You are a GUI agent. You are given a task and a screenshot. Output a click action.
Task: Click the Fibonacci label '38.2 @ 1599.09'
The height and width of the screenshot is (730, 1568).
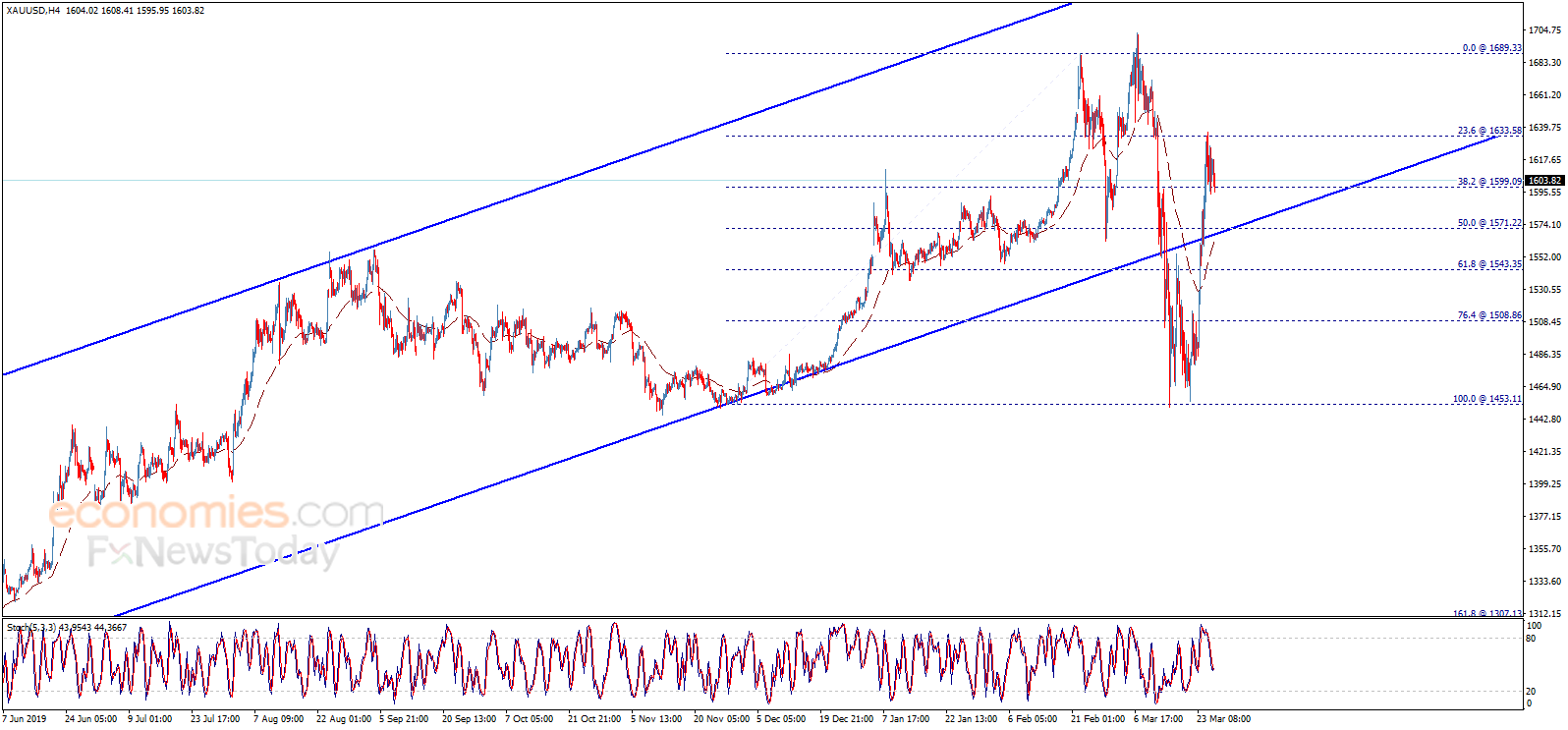(x=1489, y=182)
